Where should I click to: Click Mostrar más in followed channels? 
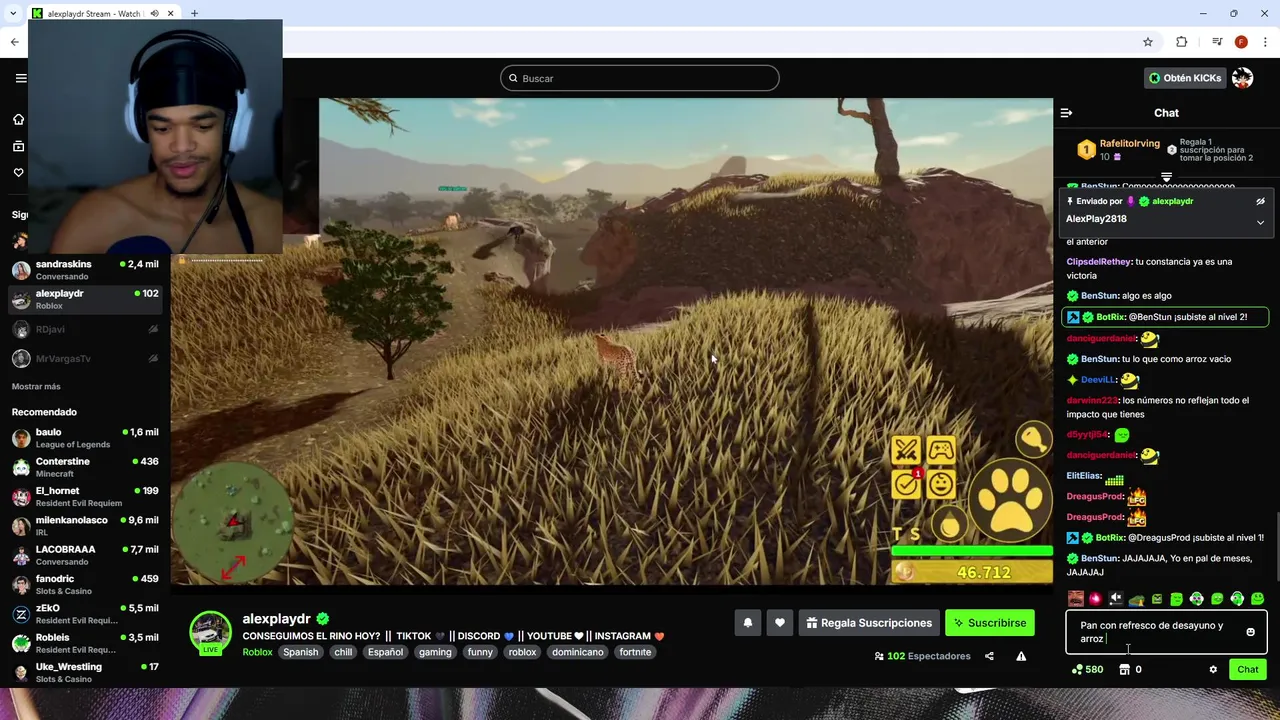pos(36,386)
